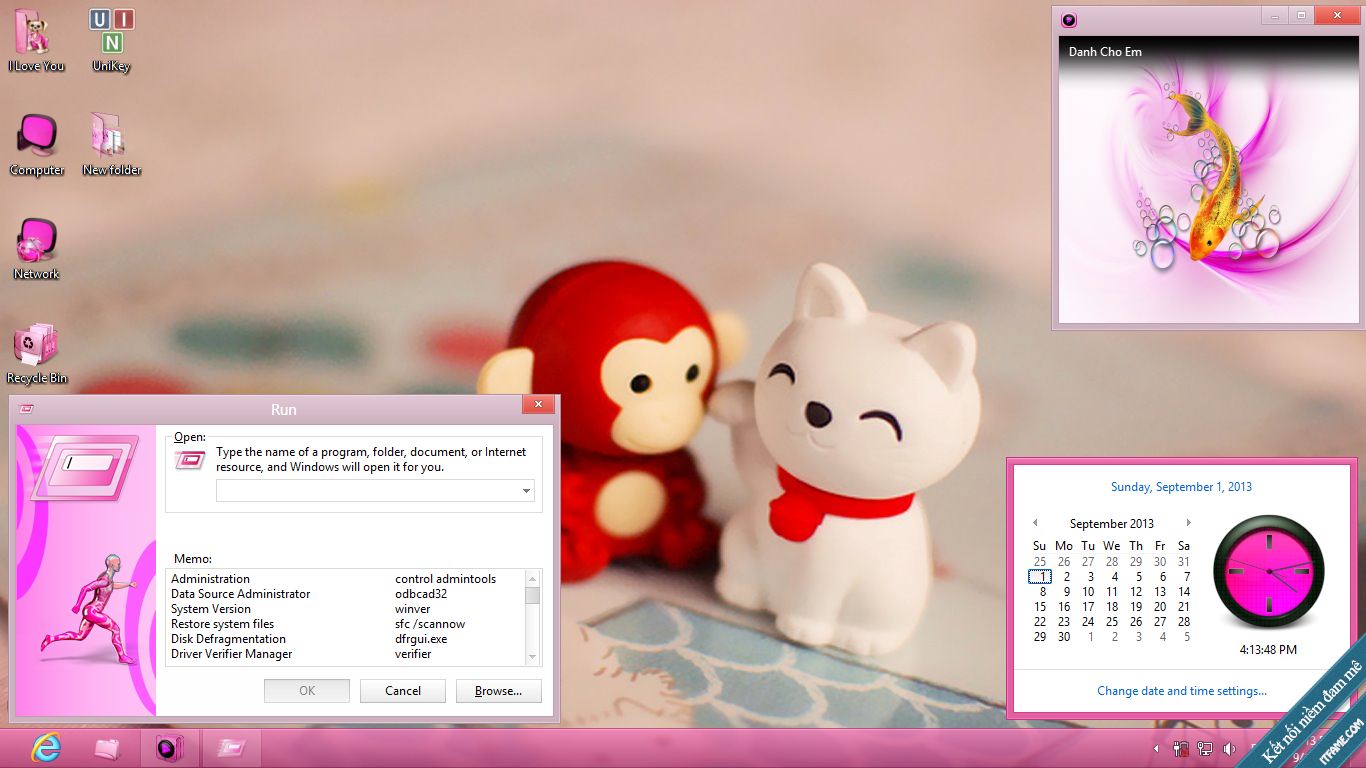Select date 10 in the calendar
The image size is (1366, 768).
(x=1088, y=592)
